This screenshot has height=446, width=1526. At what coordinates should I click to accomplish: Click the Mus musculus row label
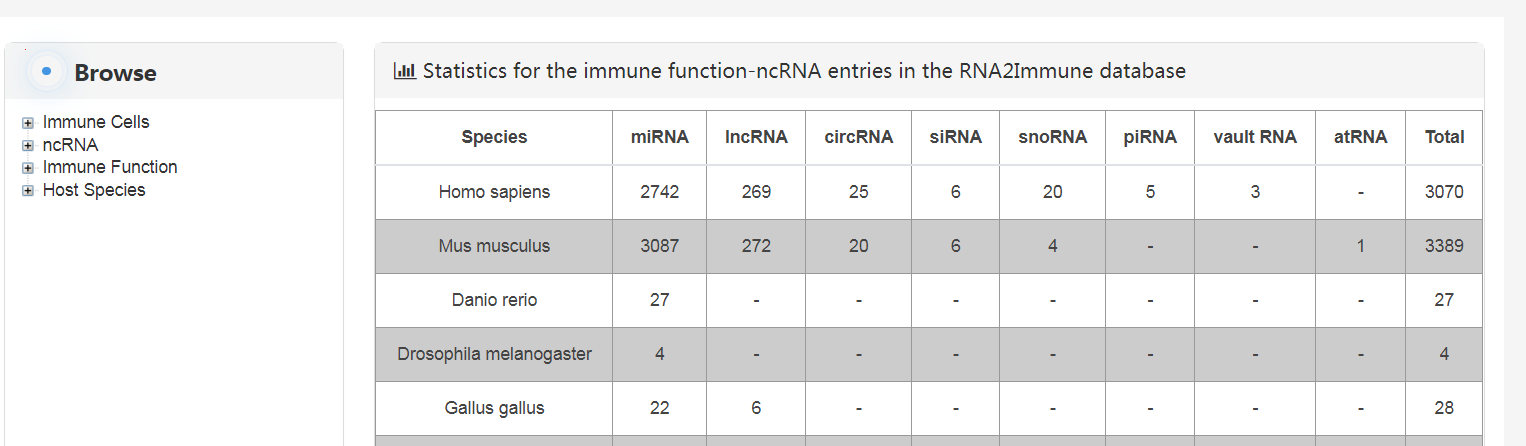494,246
